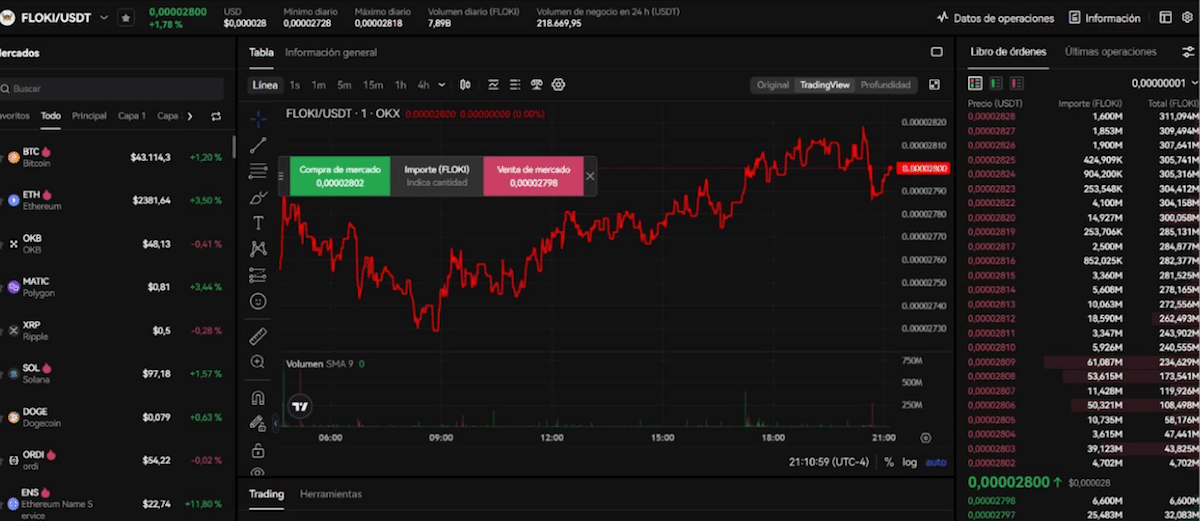Focus the Buscar market search field
The image size is (1200, 521).
[112, 89]
